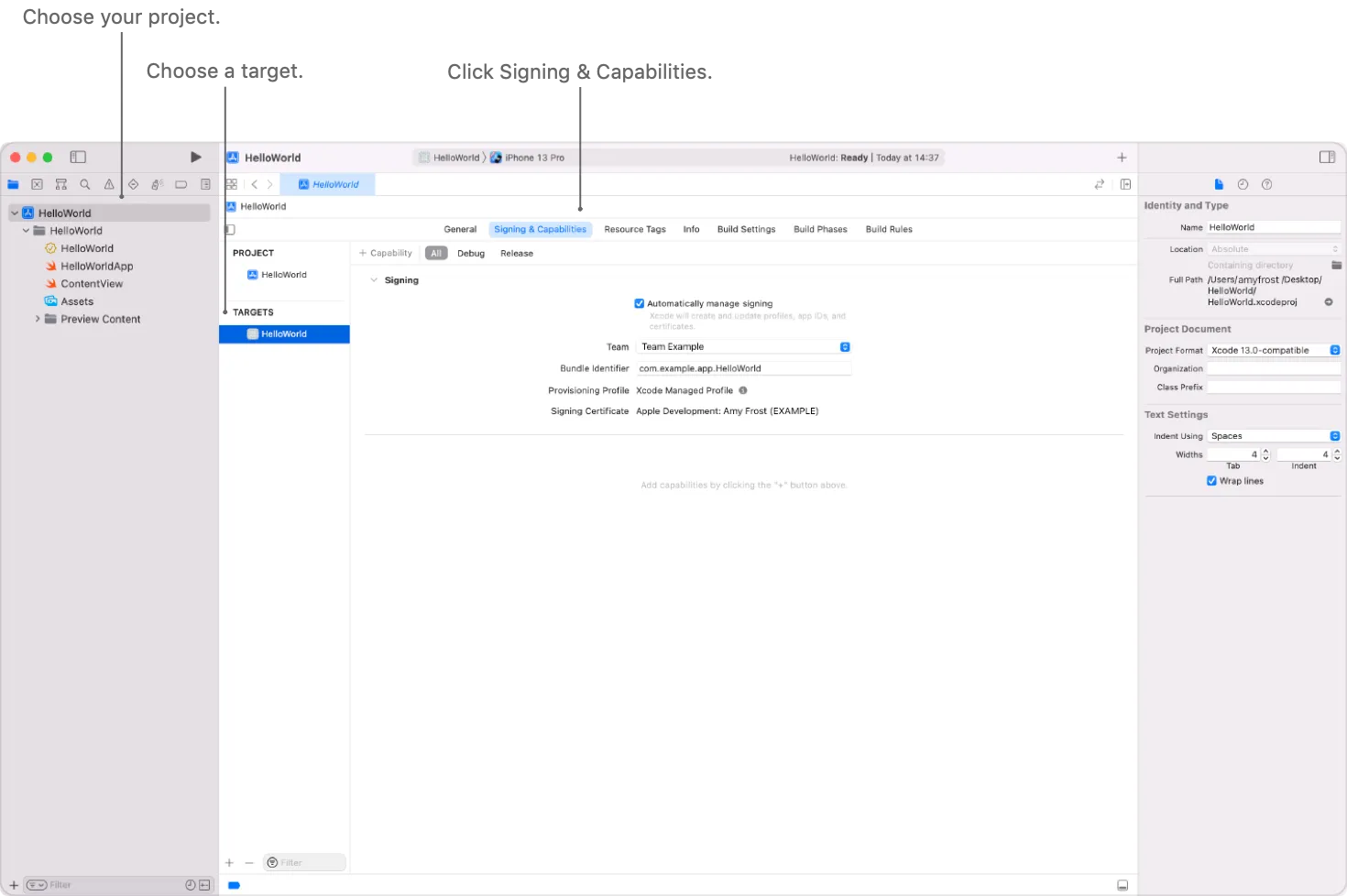
Task: Show recently modified files clock filter
Action: tap(191, 885)
